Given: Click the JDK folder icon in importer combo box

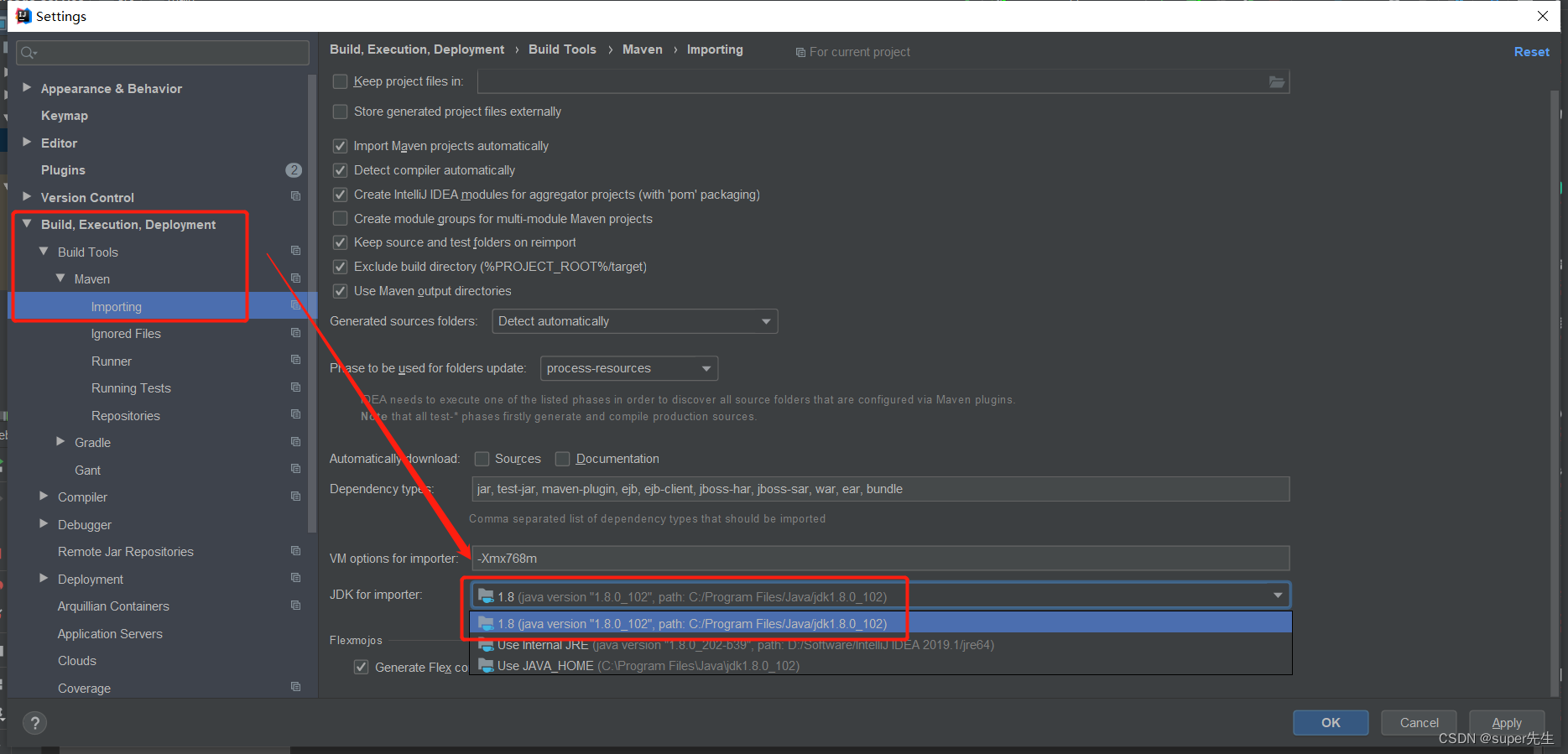Looking at the screenshot, I should pos(486,596).
